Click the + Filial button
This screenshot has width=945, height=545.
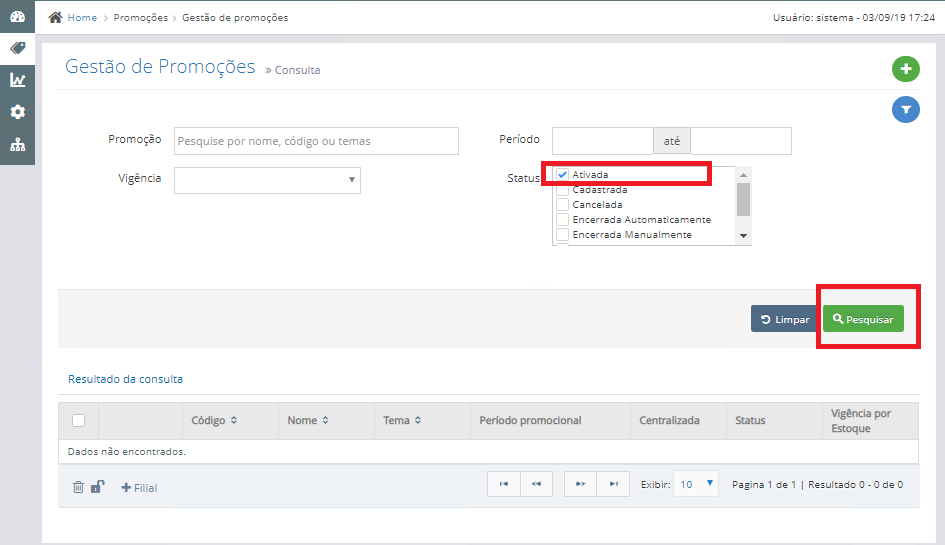tap(139, 488)
